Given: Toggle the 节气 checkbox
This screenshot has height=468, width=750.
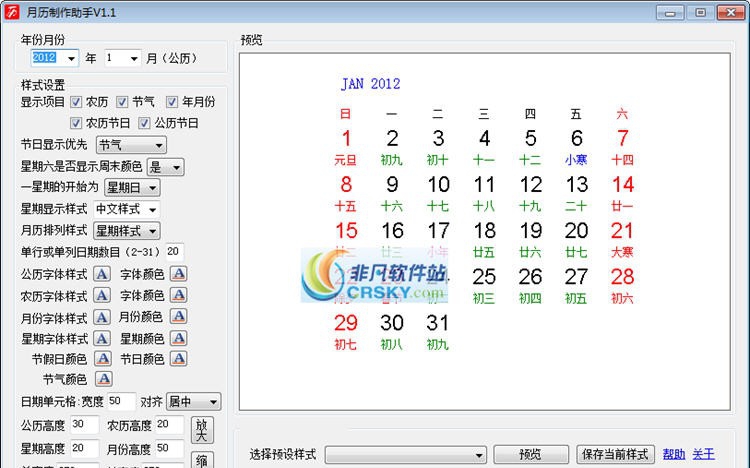Looking at the screenshot, I should click(122, 102).
